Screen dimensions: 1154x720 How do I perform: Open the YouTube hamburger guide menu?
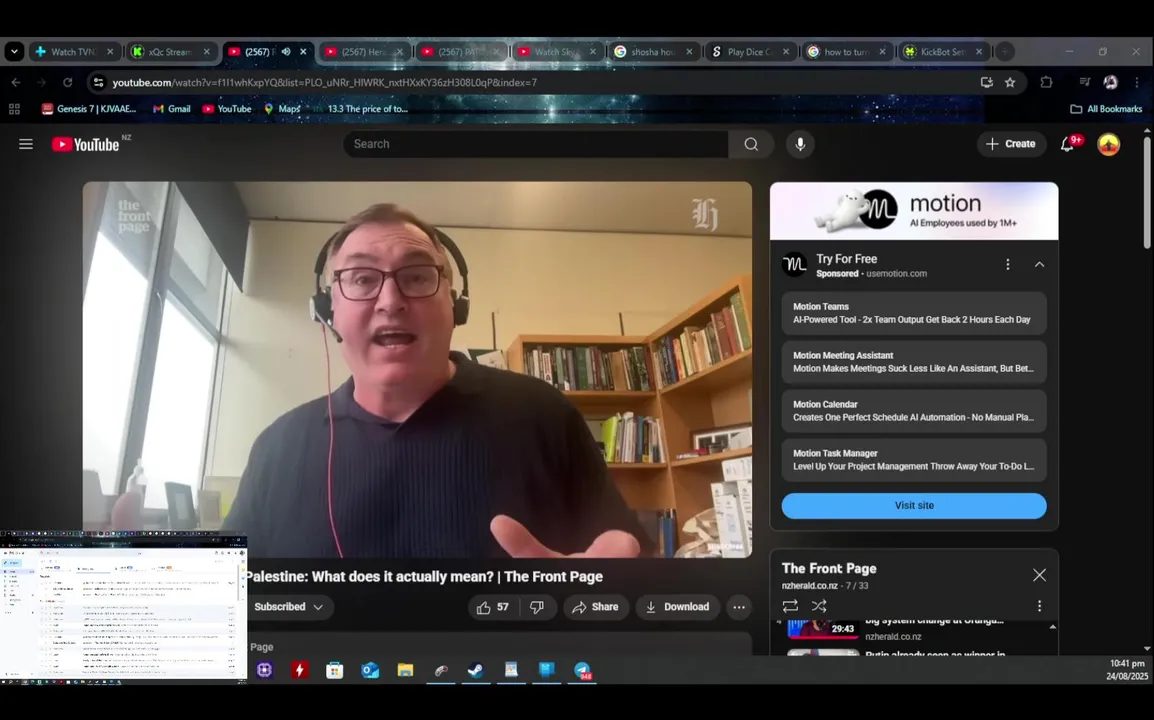tap(26, 144)
